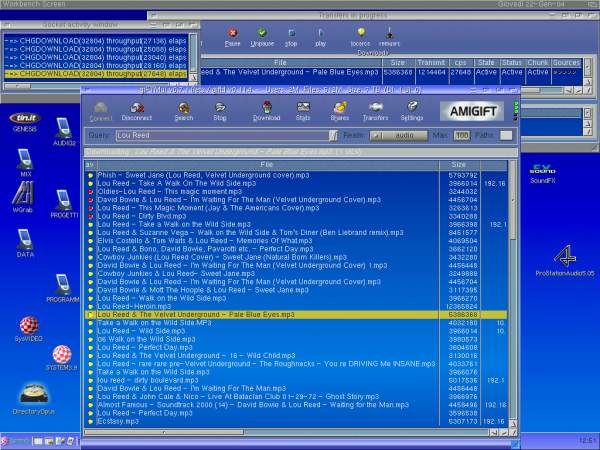The image size is (600, 450).
Task: Click the cps column header in Transfers
Action: [460, 63]
